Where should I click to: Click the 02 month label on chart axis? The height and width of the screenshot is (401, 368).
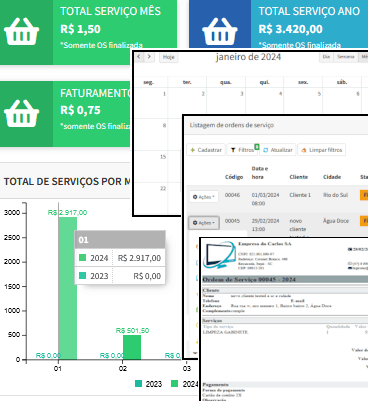[x=123, y=369]
